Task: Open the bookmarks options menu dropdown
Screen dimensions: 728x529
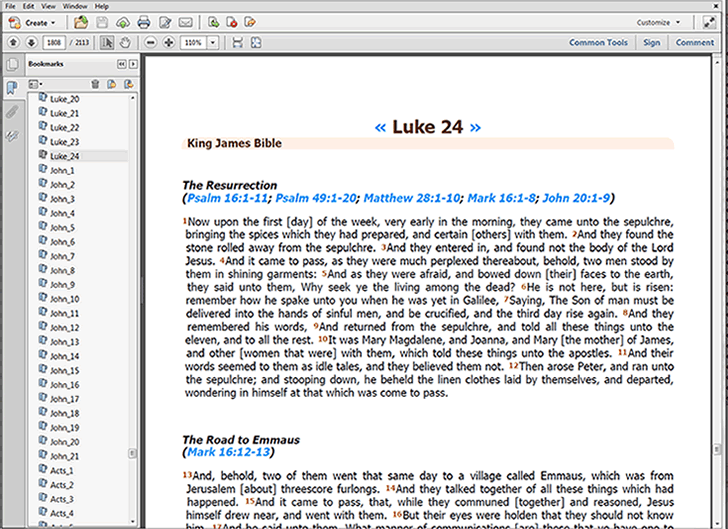Action: [35, 84]
